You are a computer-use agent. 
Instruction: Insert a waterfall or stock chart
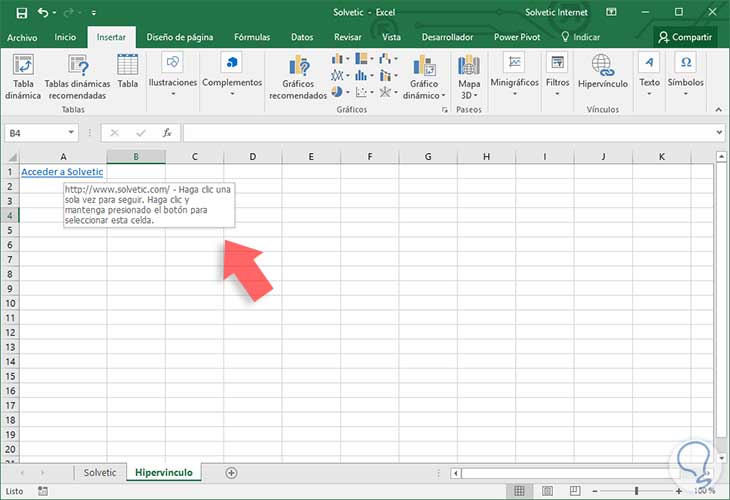coord(388,59)
